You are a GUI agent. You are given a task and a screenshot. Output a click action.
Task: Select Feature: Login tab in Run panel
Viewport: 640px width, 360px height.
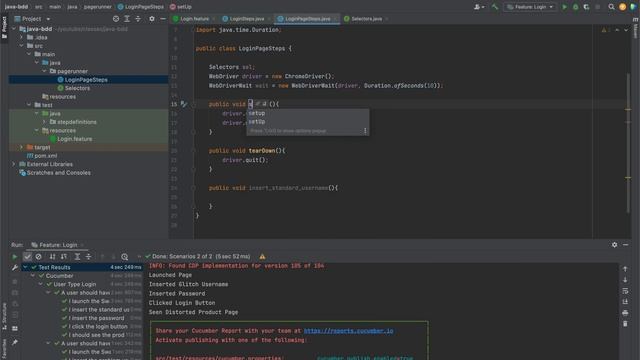click(58, 245)
